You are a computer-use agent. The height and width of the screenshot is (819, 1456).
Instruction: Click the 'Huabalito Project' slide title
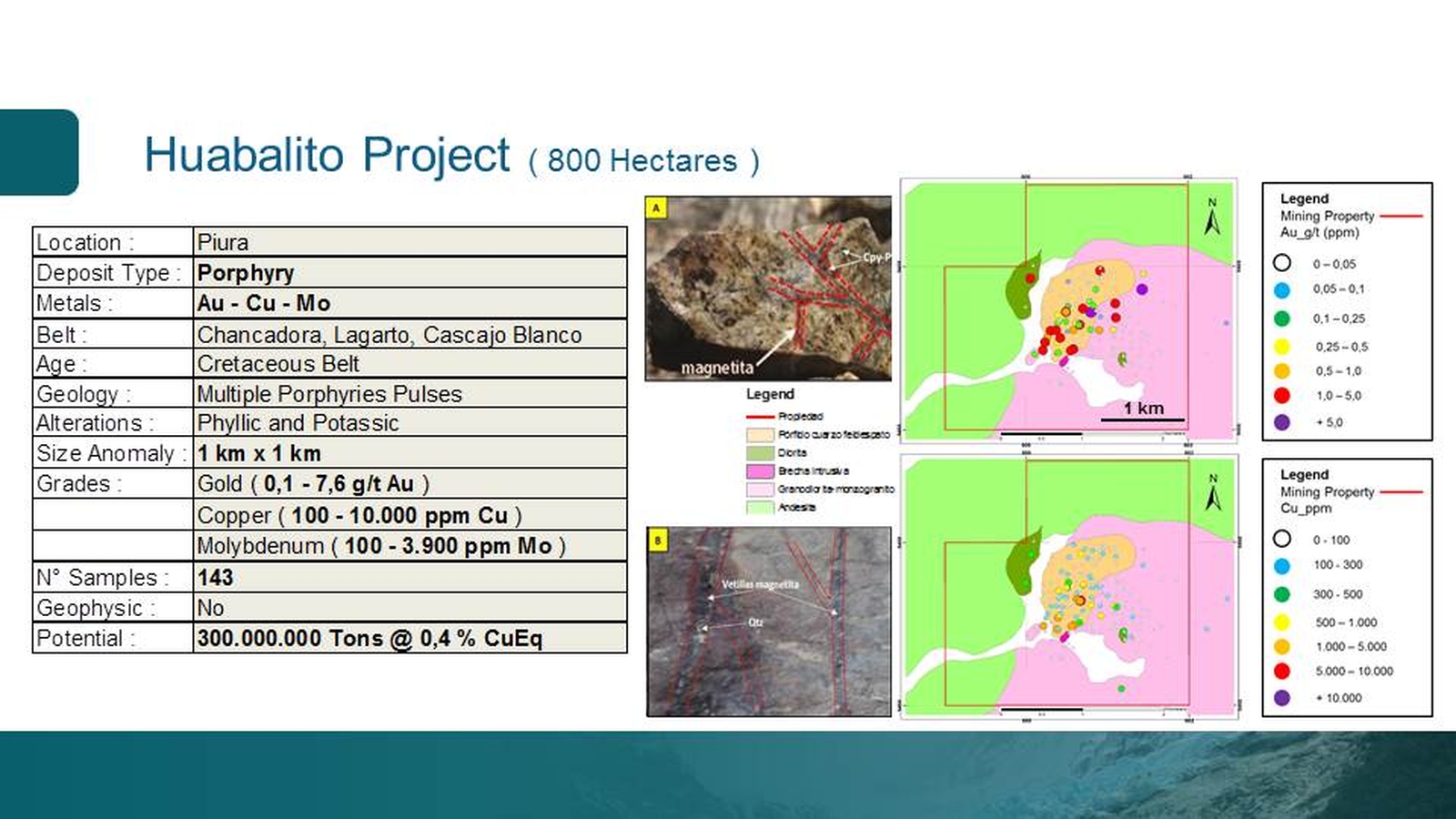pos(327,155)
